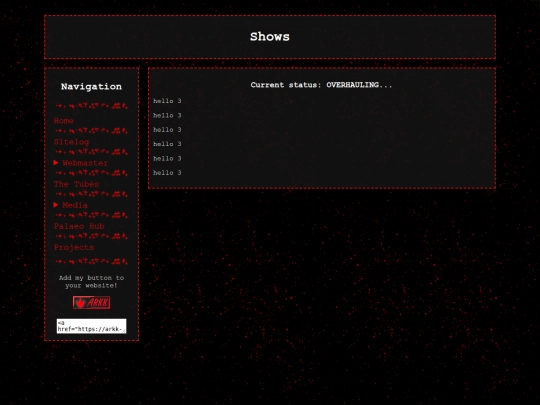Expand the Webmaster disclosure triangle
This screenshot has height=405, width=540.
click(56, 163)
